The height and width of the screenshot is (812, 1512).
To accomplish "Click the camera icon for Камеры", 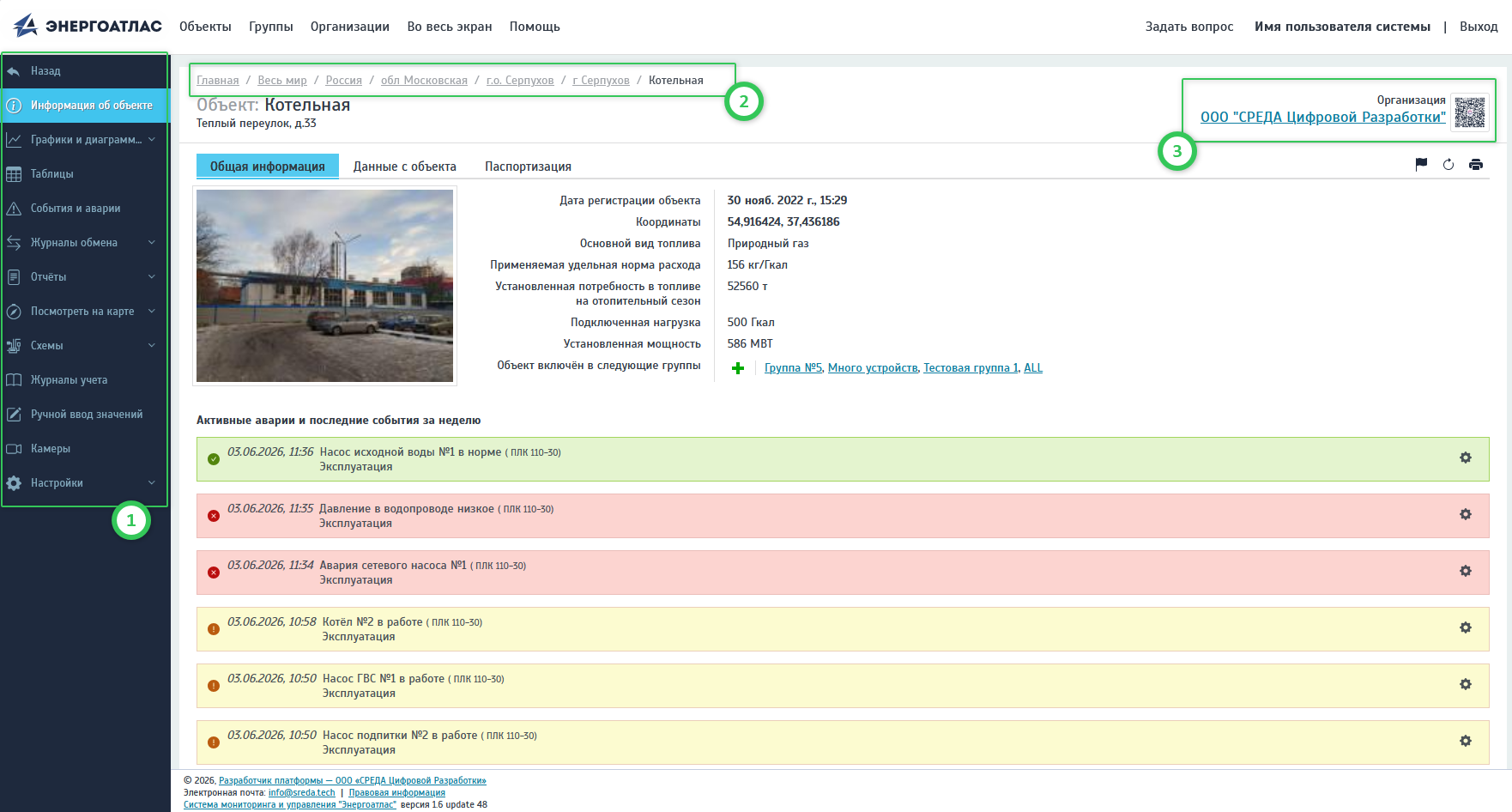I will point(14,449).
